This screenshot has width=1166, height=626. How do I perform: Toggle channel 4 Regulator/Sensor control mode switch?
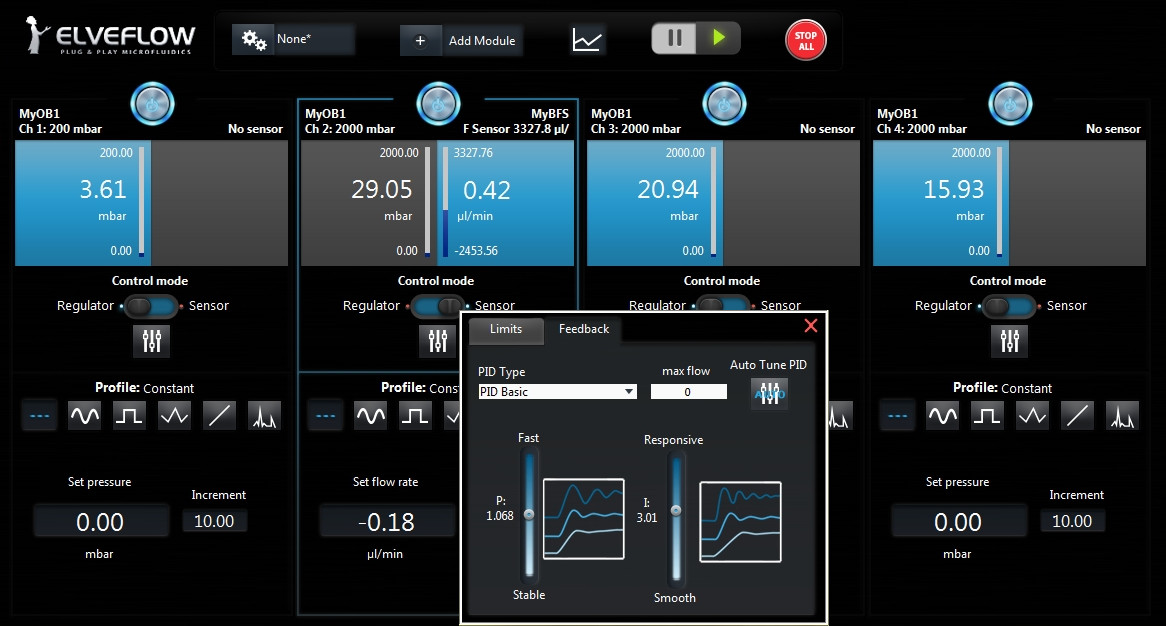click(1009, 306)
